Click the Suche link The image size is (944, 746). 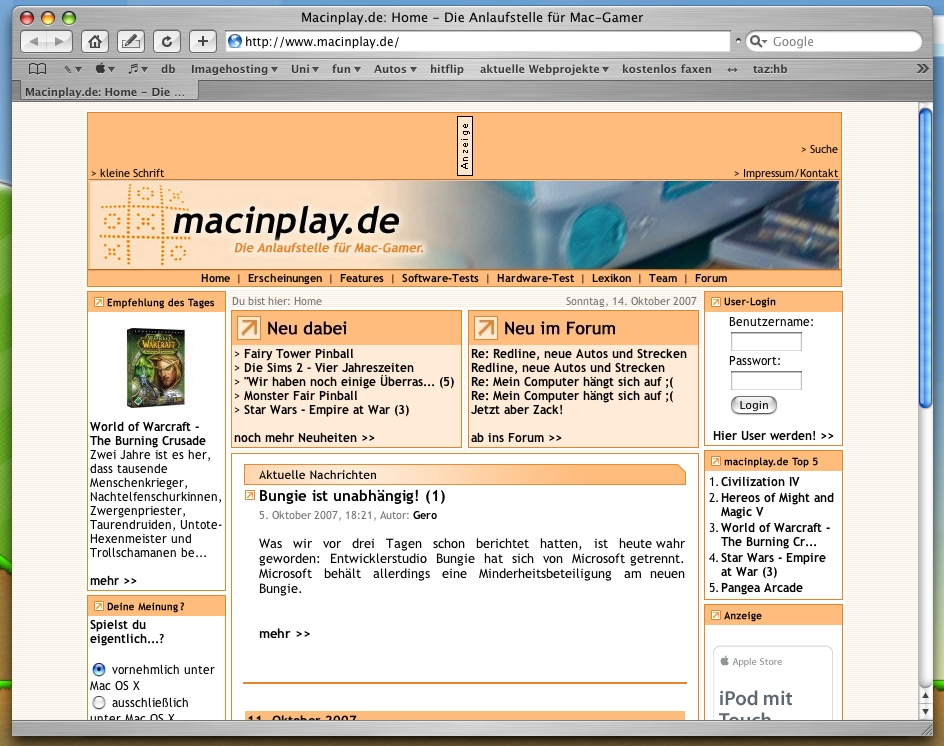click(819, 149)
